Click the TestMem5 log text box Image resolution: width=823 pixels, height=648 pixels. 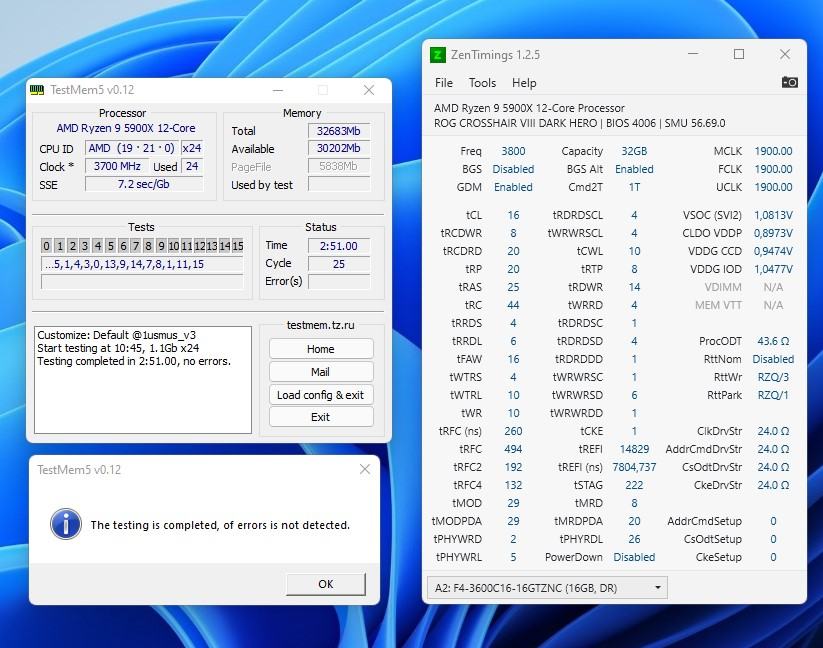coord(143,380)
